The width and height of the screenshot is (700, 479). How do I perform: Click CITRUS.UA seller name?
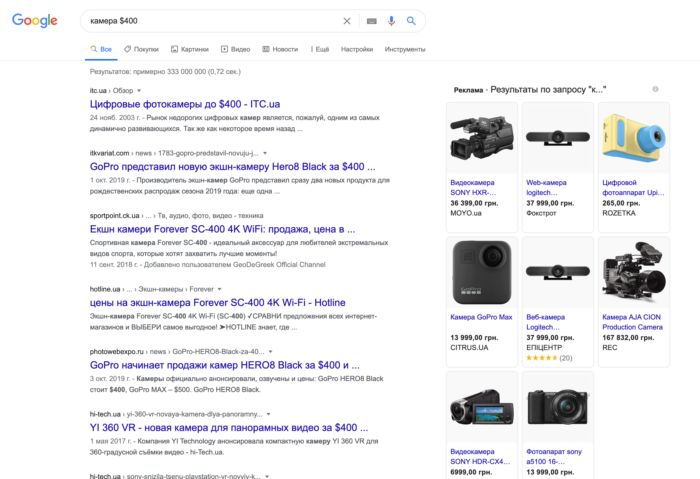point(469,348)
